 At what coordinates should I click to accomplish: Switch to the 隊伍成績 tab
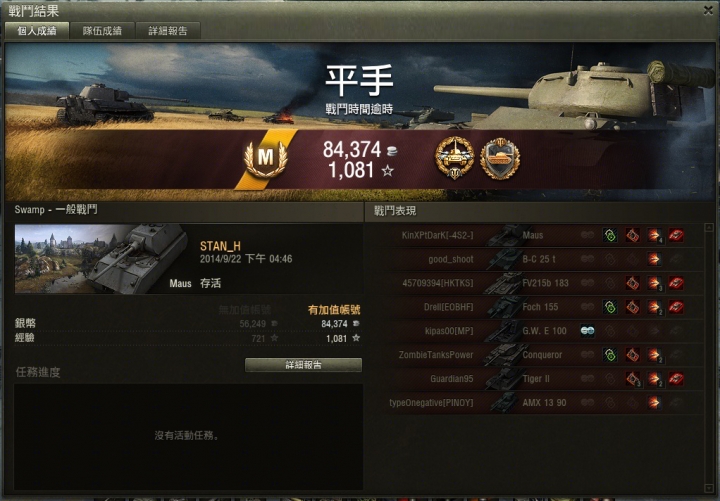[102, 31]
